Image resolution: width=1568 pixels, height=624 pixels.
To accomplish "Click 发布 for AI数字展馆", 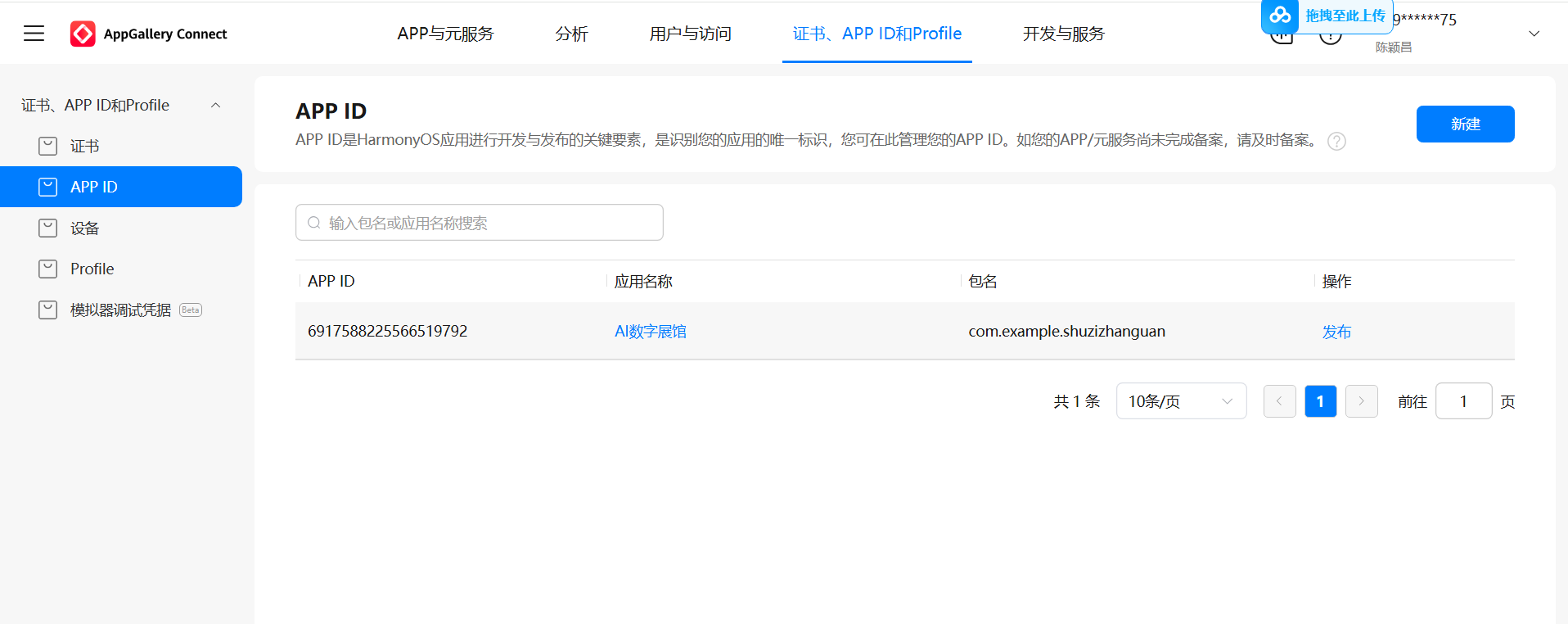I will pyautogui.click(x=1336, y=332).
